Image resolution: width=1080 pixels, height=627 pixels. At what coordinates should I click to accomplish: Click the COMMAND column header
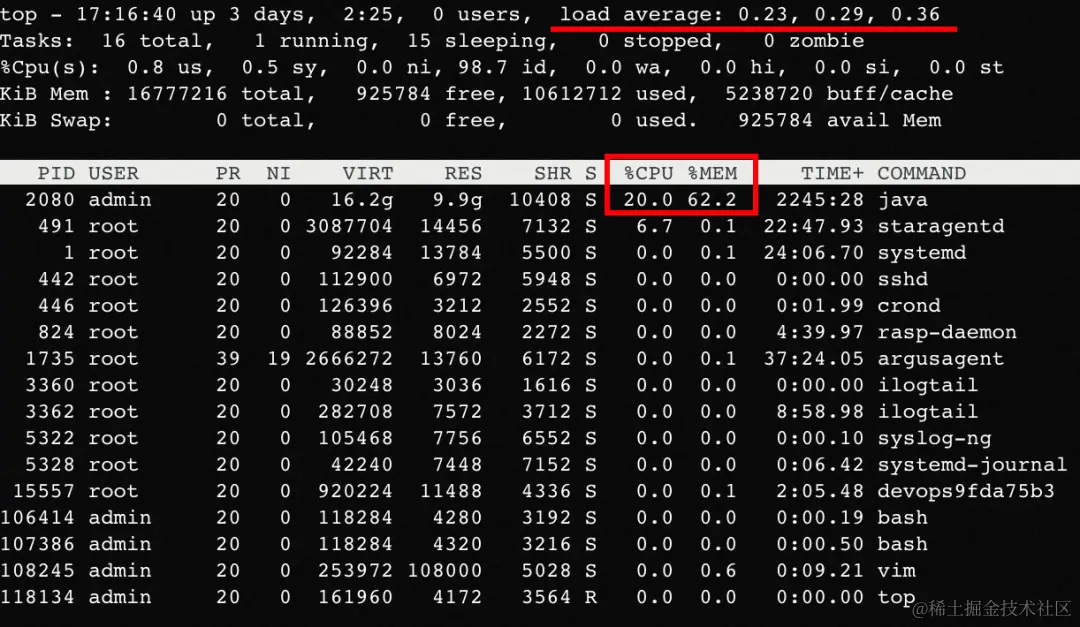click(x=922, y=173)
